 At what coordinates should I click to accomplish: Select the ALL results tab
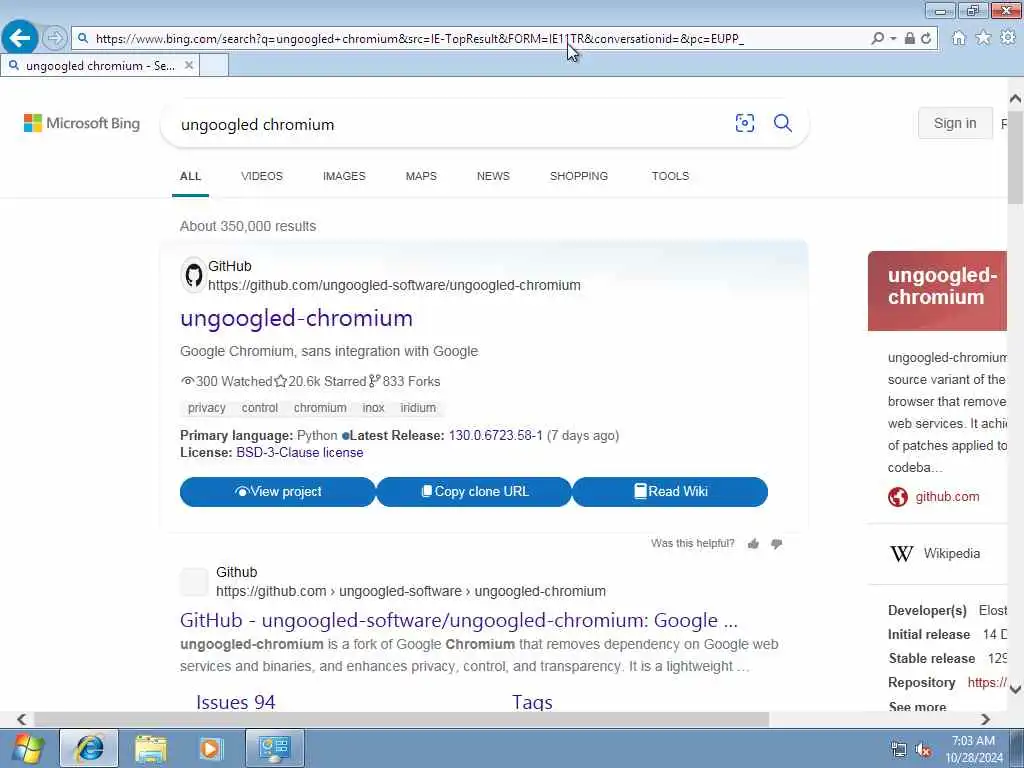click(x=190, y=176)
